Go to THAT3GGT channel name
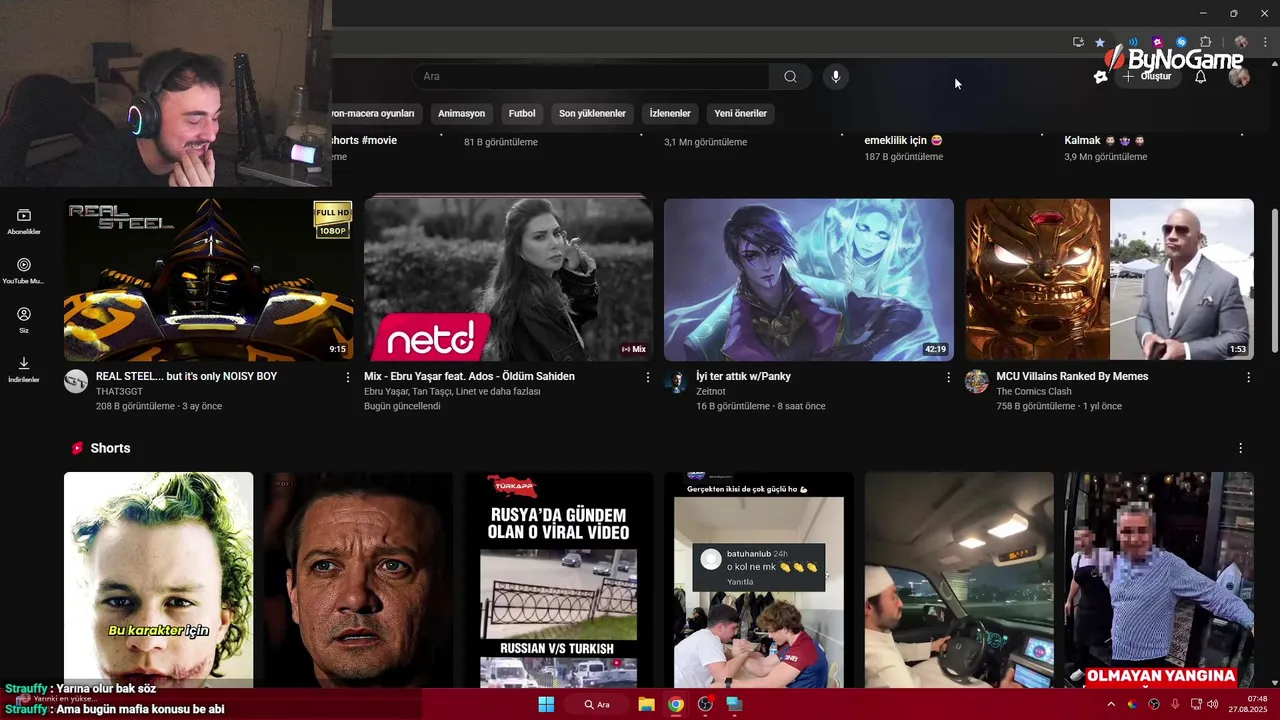Viewport: 1280px width, 720px height. coord(119,392)
